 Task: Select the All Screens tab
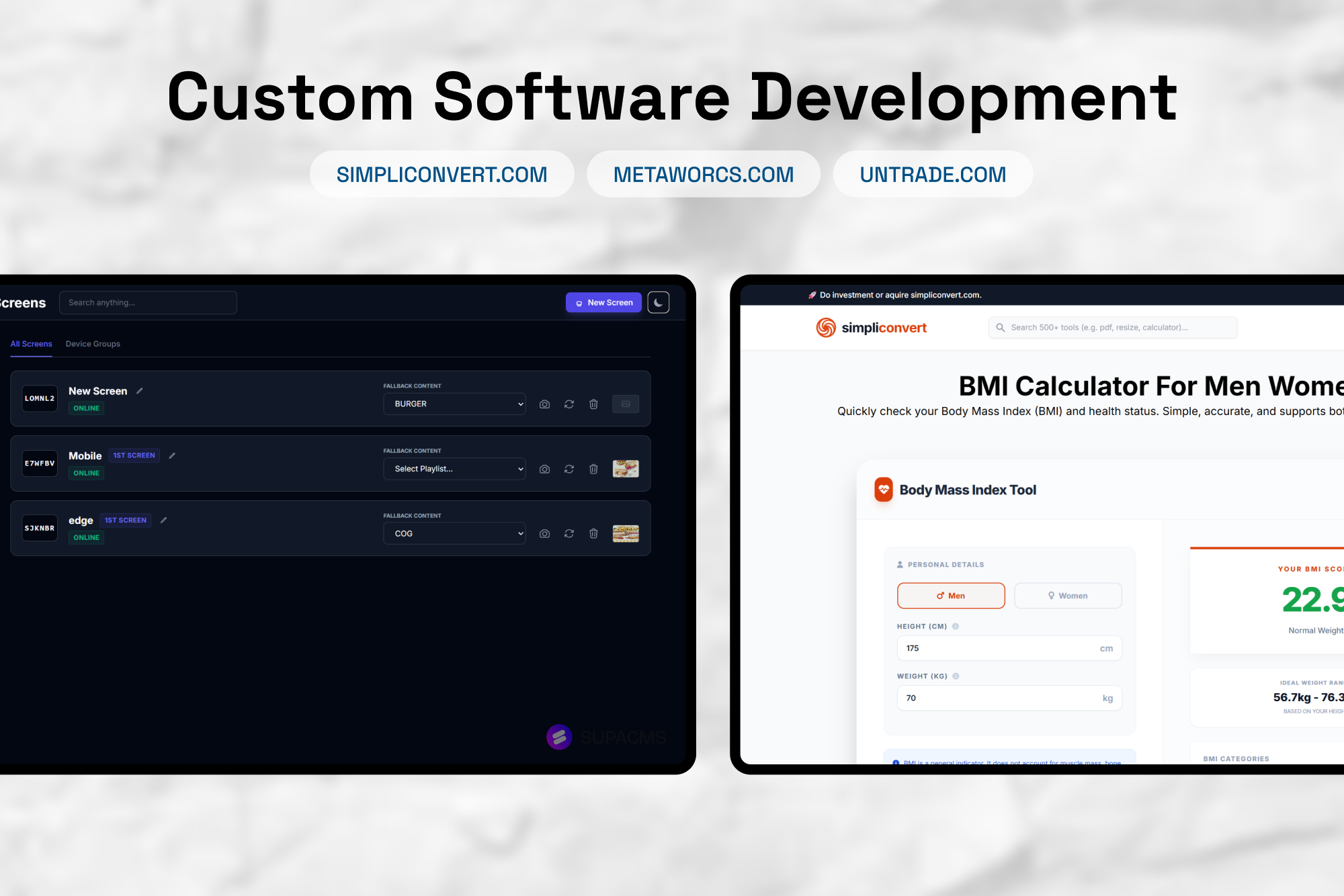(x=31, y=343)
